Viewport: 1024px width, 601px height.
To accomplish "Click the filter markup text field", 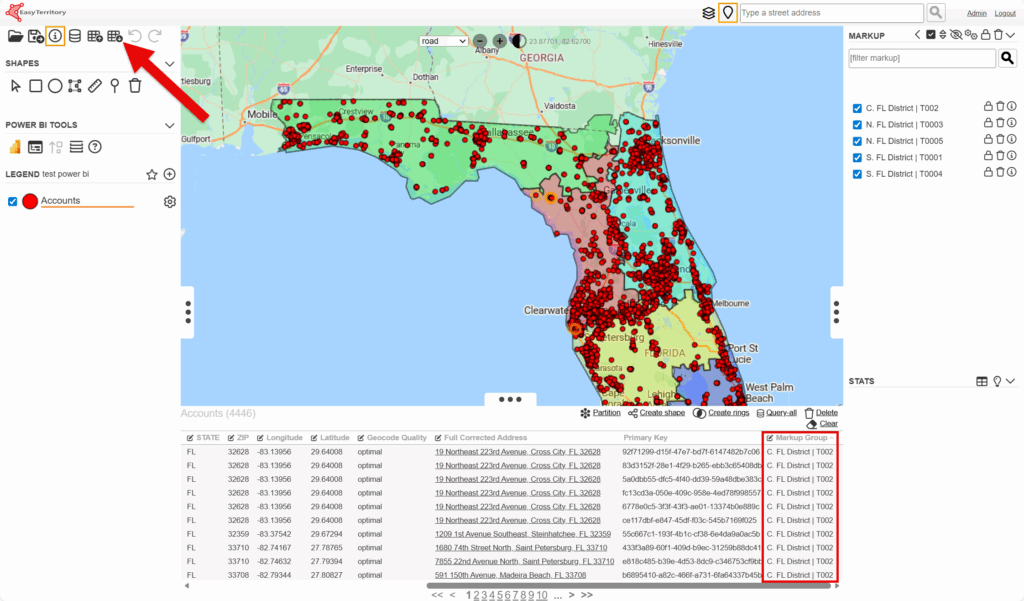I will [919, 59].
